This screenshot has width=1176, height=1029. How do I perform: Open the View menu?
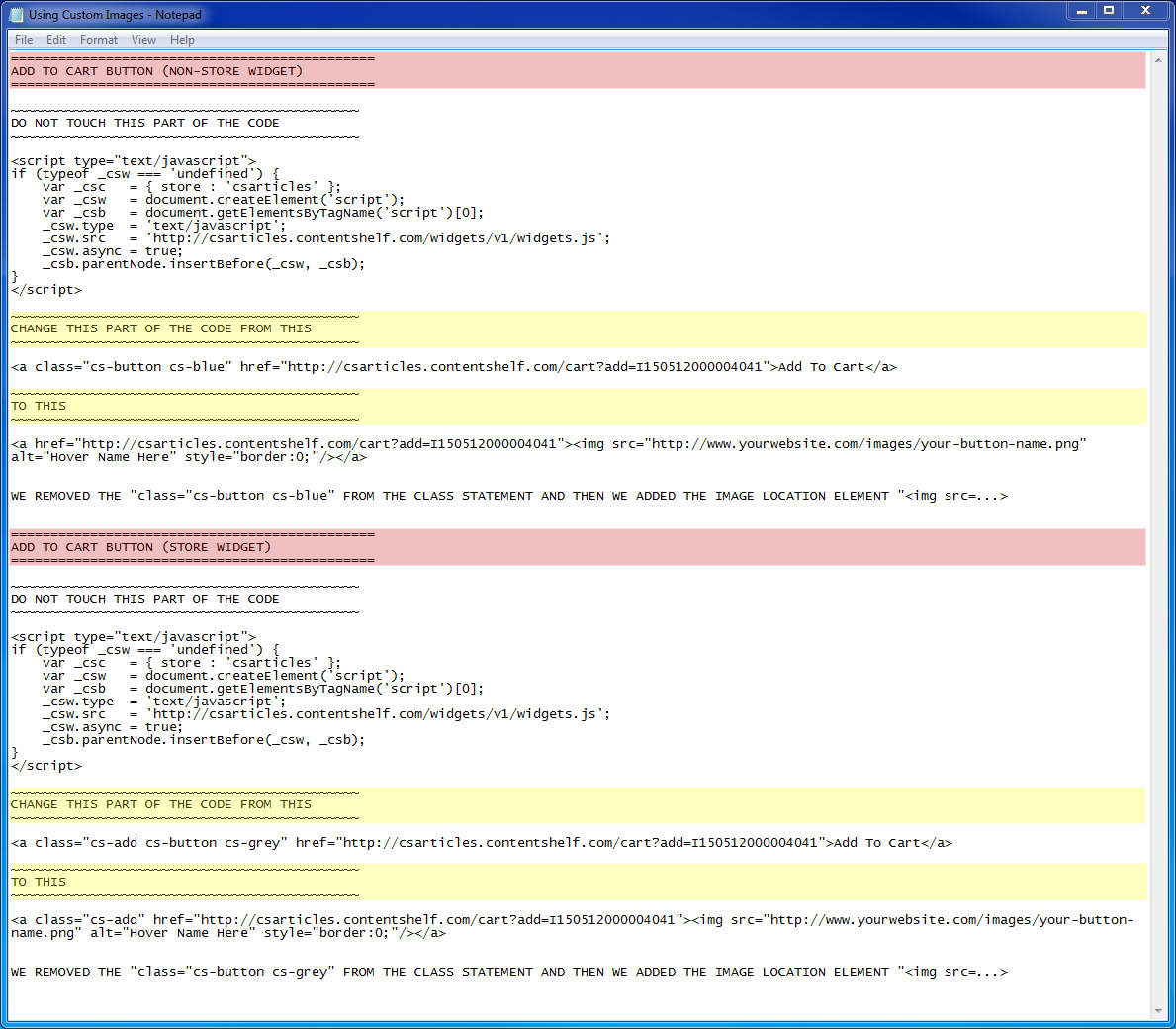pos(143,40)
